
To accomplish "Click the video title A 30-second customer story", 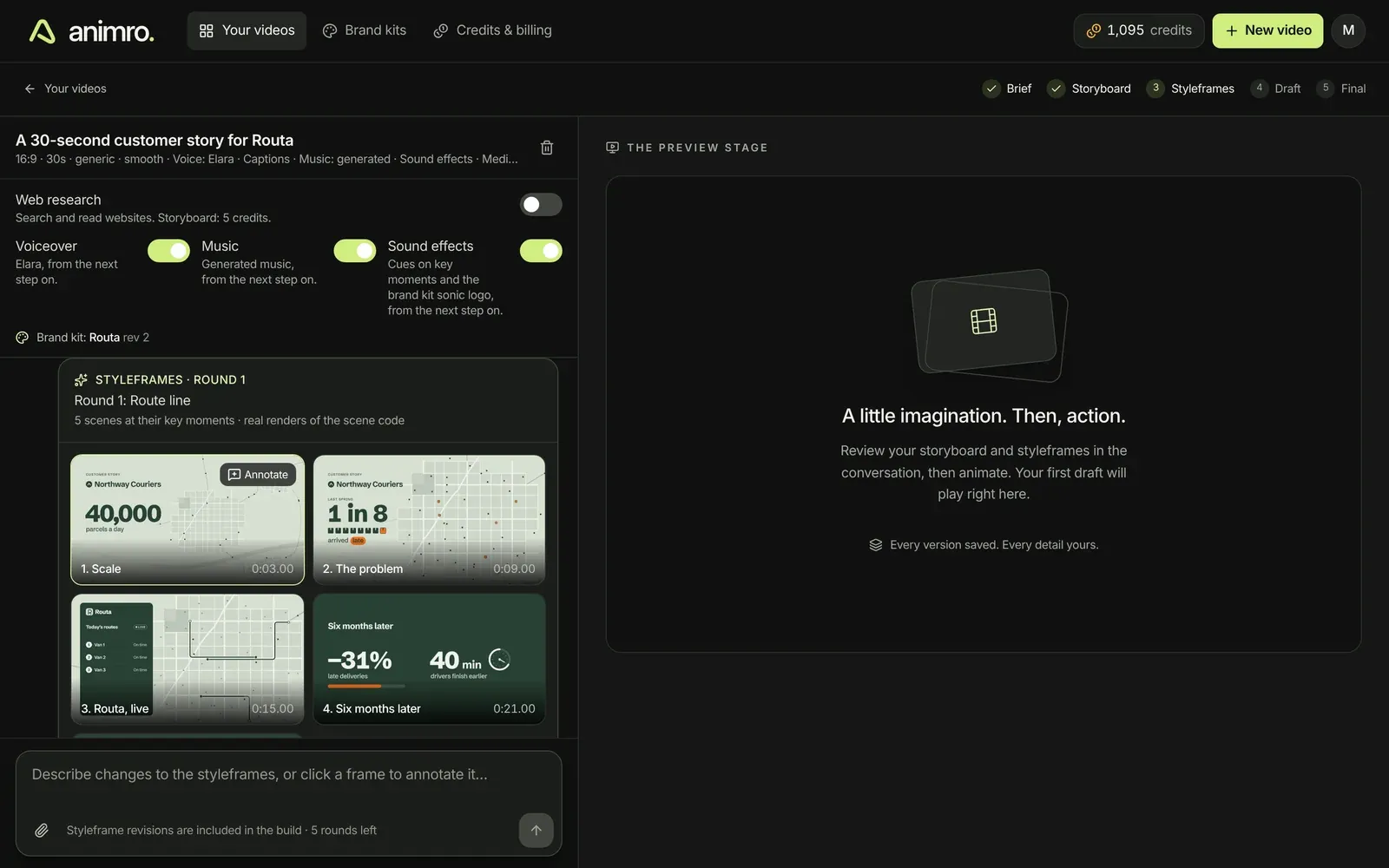I will (155, 141).
